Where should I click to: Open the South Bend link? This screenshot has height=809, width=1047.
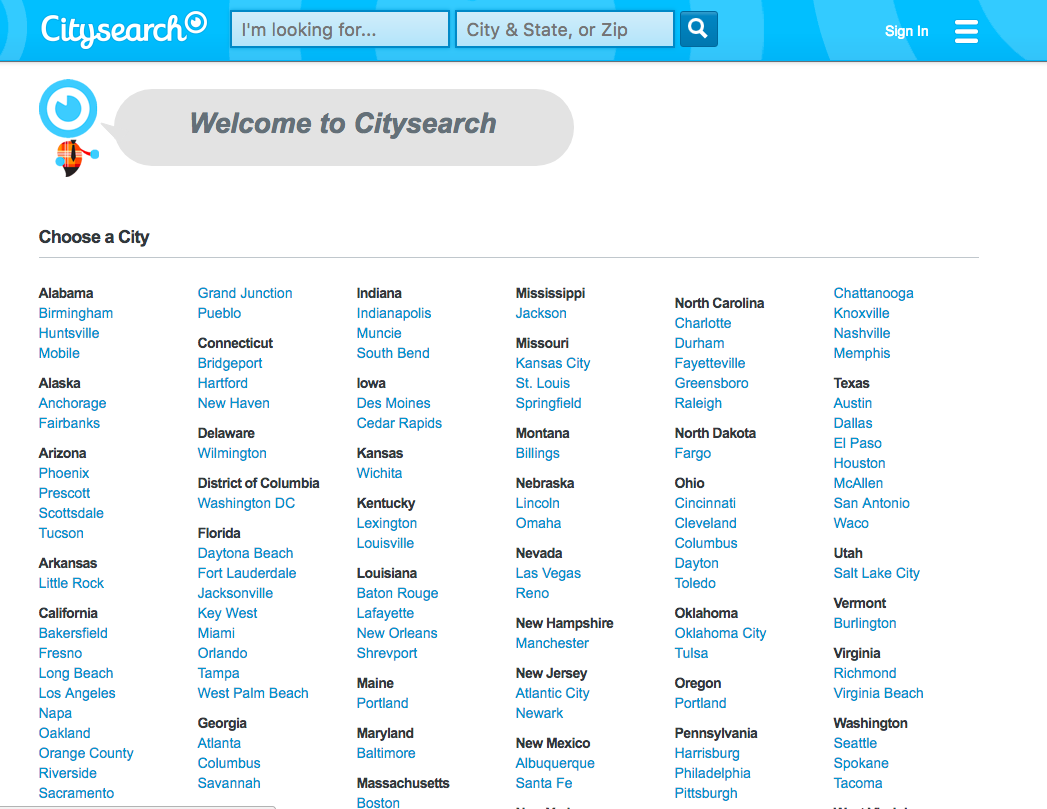coord(393,353)
